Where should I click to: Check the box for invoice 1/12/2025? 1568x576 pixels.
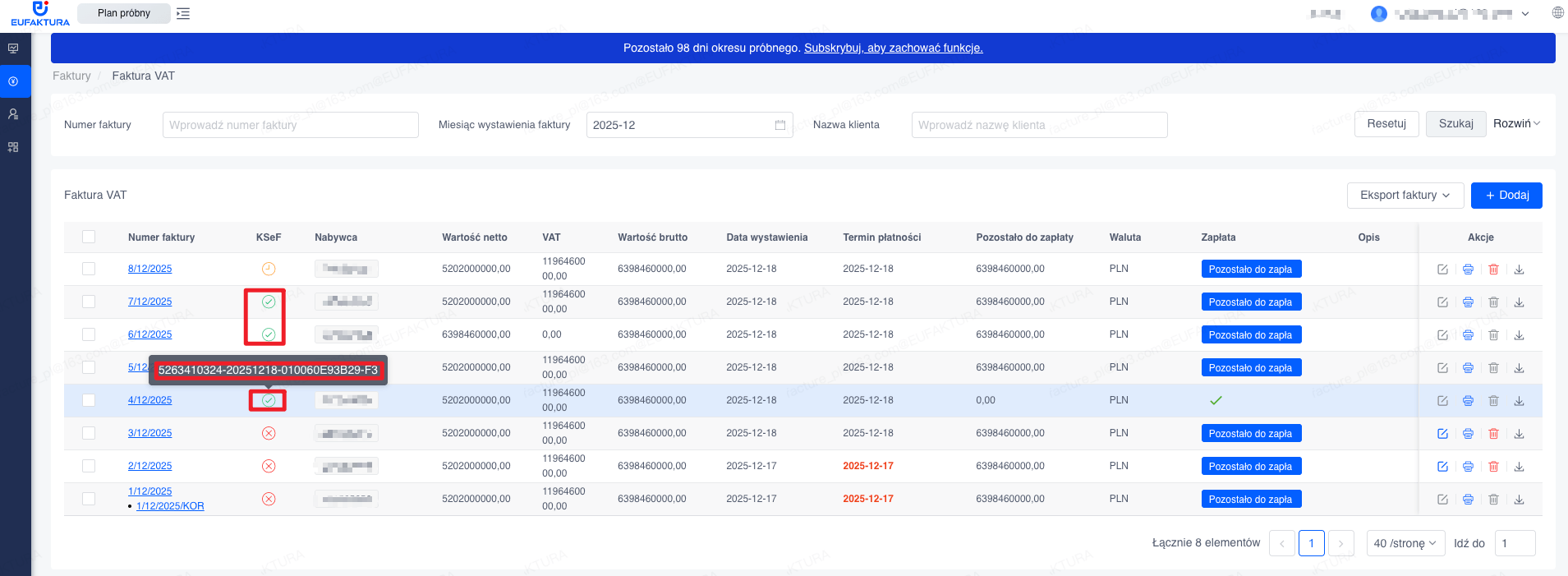89,499
